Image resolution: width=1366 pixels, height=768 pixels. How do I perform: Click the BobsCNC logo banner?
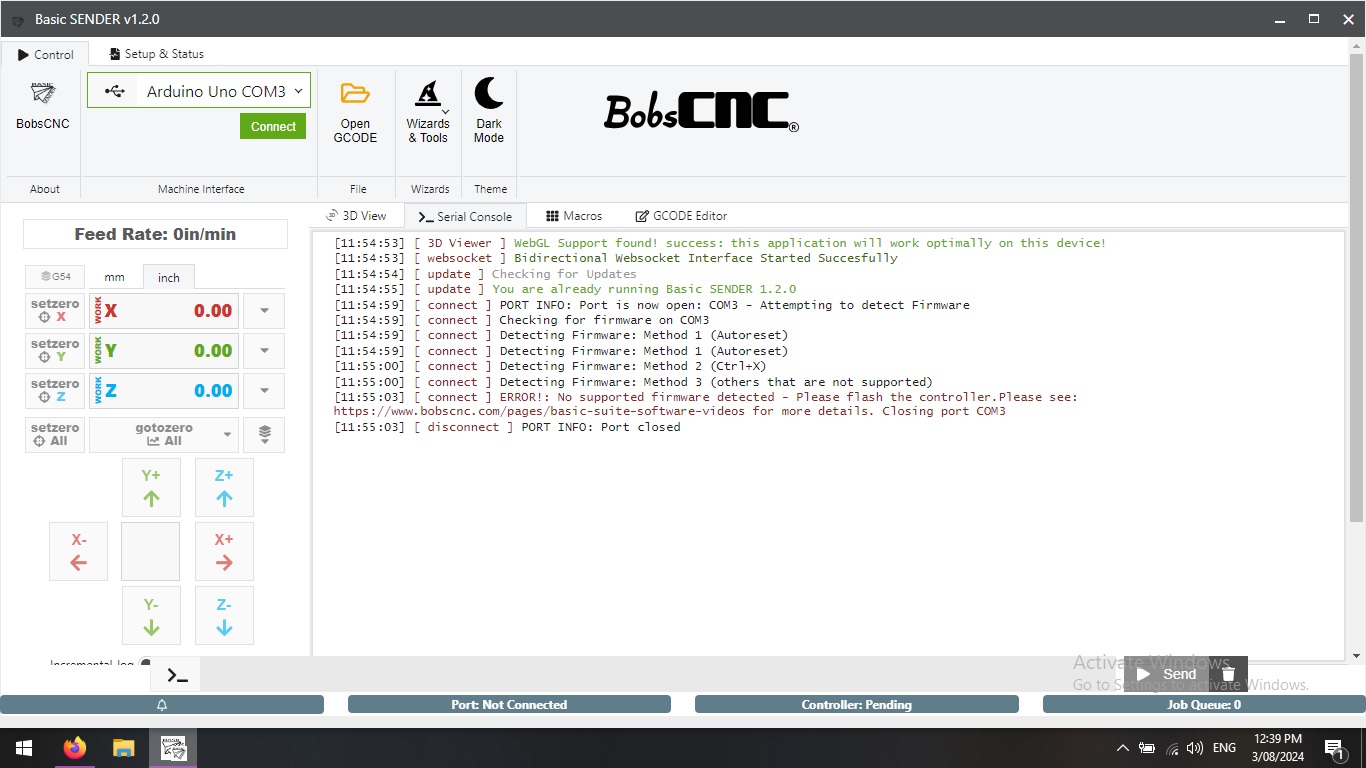pos(701,112)
